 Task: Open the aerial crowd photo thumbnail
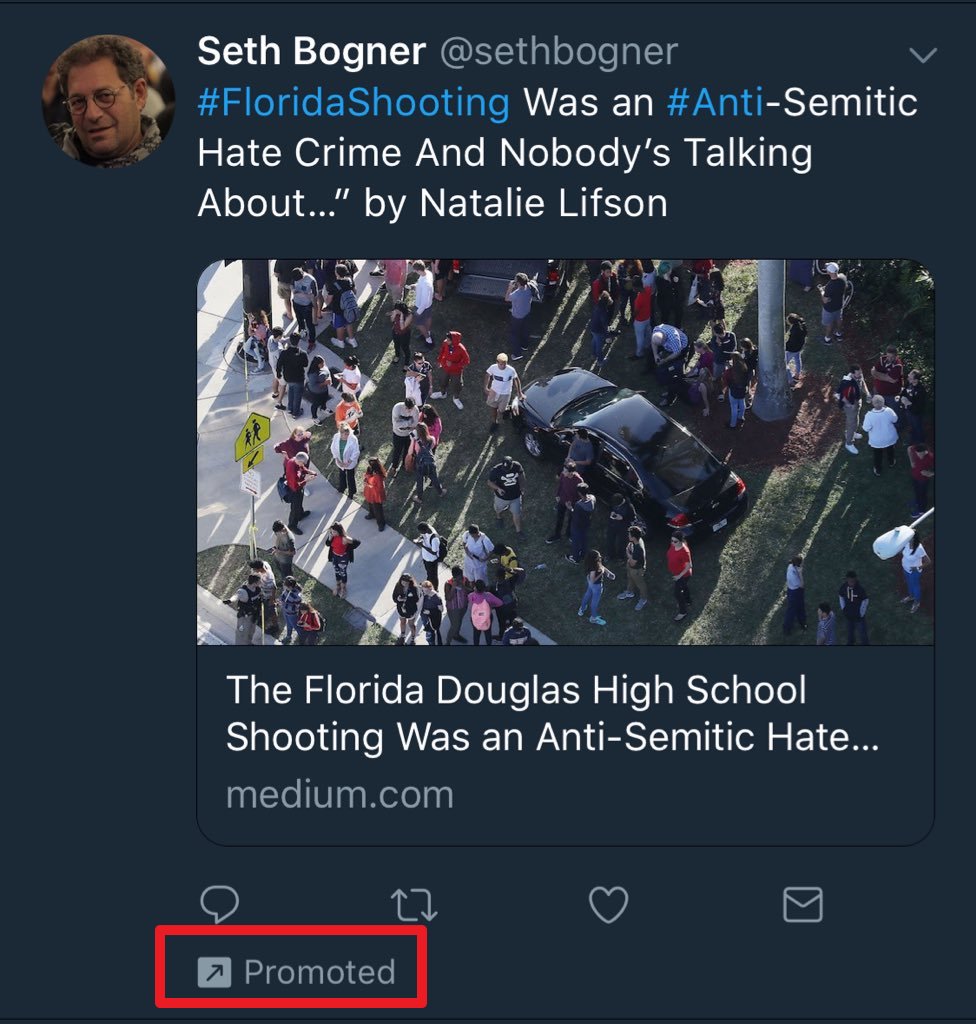point(565,452)
